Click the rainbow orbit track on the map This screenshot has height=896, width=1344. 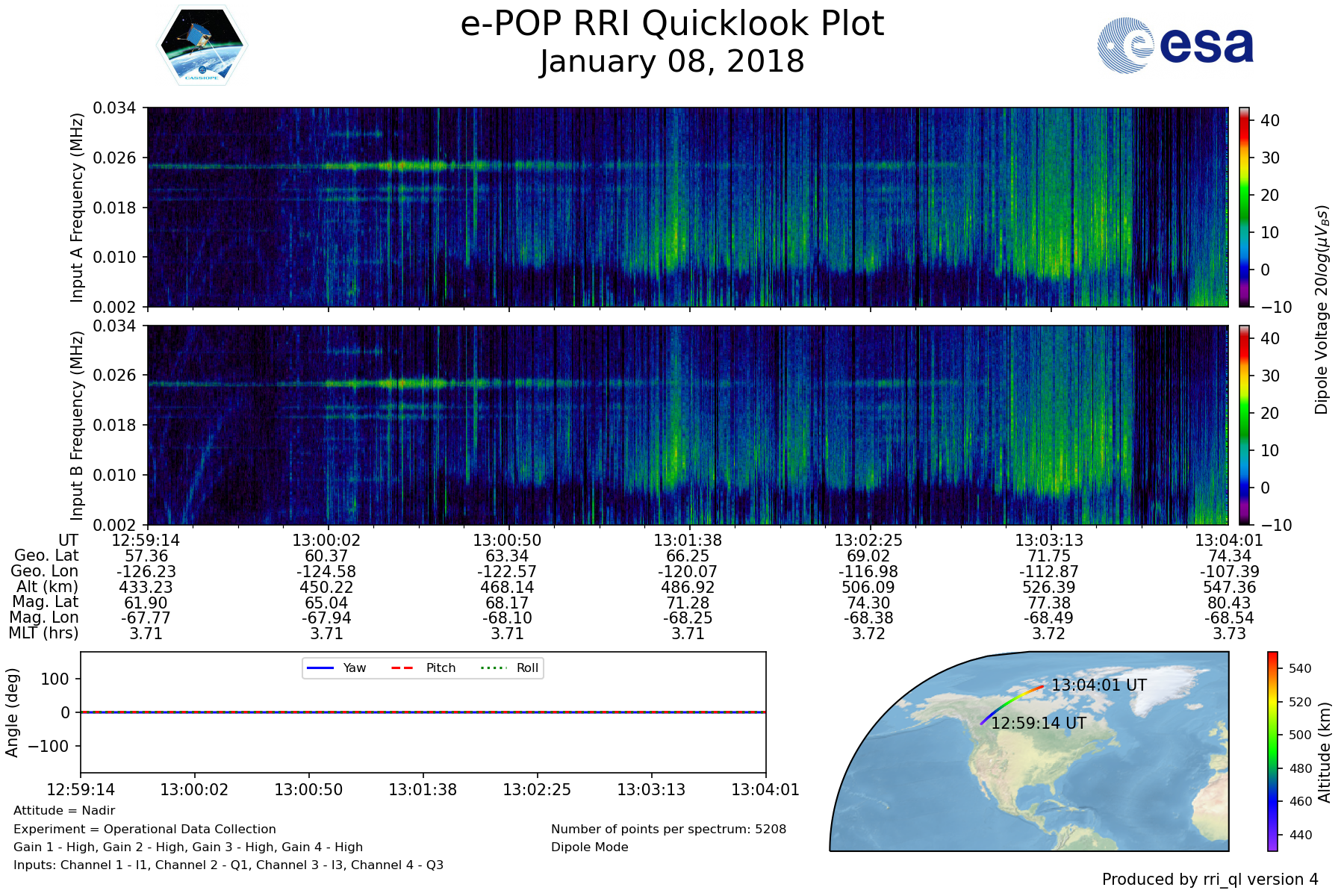[1009, 702]
